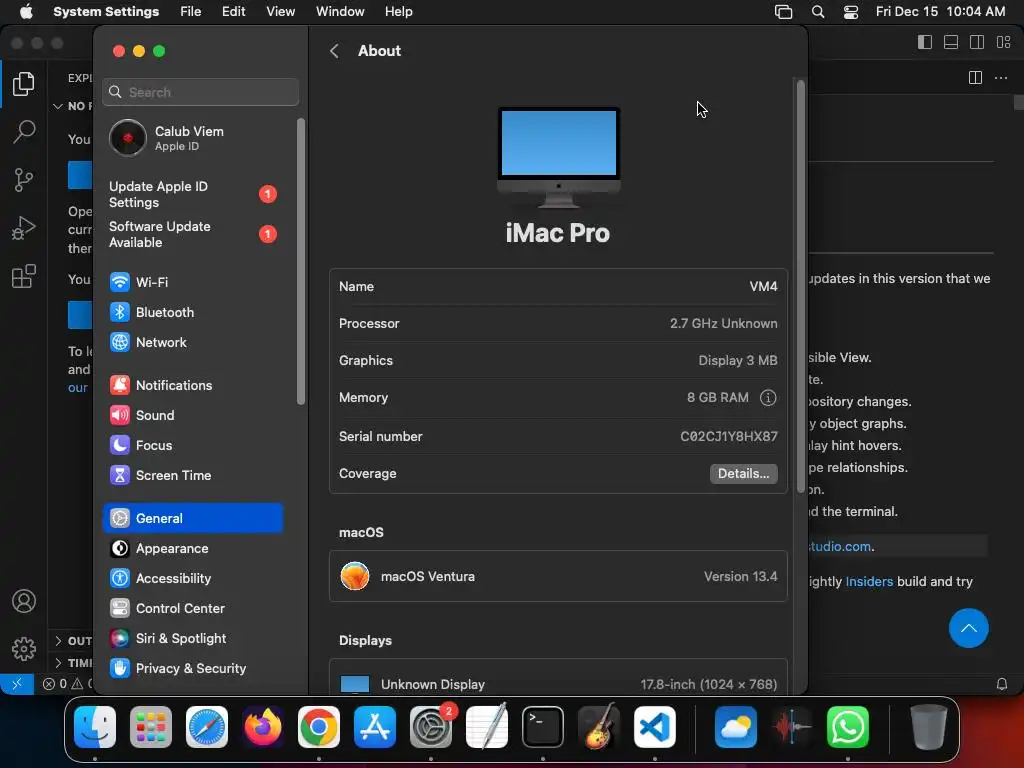Toggle VS Code secondary sidebar layout icon
The height and width of the screenshot is (768, 1024).
point(977,42)
